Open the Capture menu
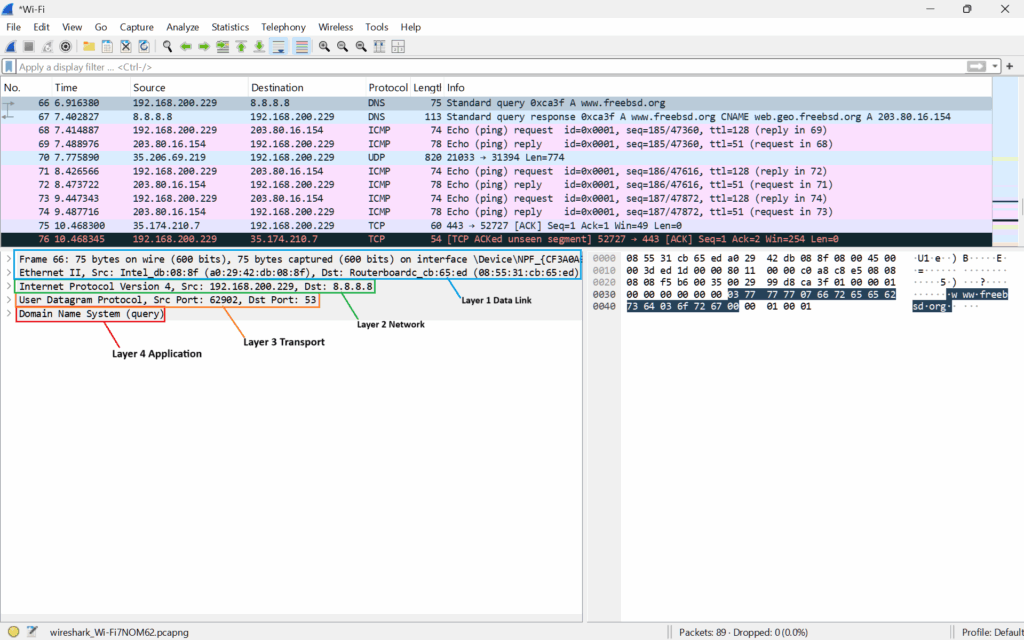 [136, 27]
